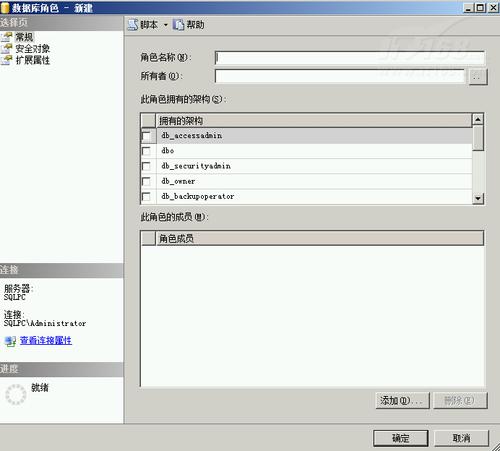Open the 帮助 help icon

[178, 25]
